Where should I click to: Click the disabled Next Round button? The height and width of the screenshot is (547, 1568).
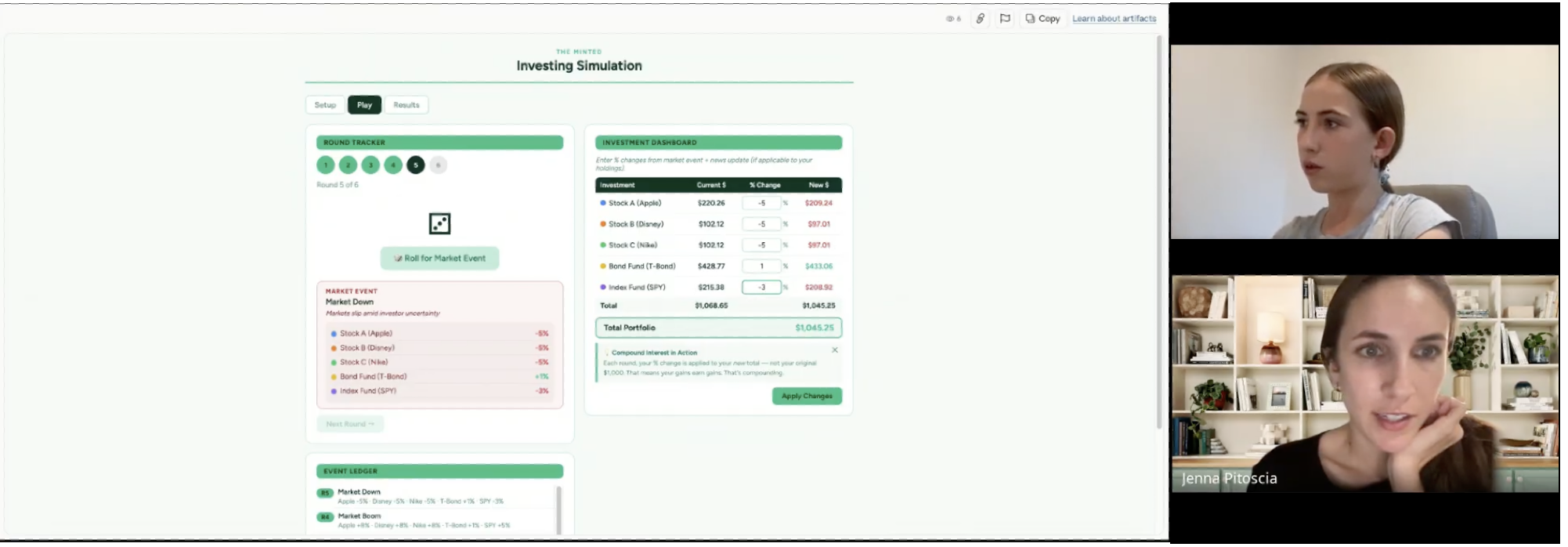[x=350, y=424]
